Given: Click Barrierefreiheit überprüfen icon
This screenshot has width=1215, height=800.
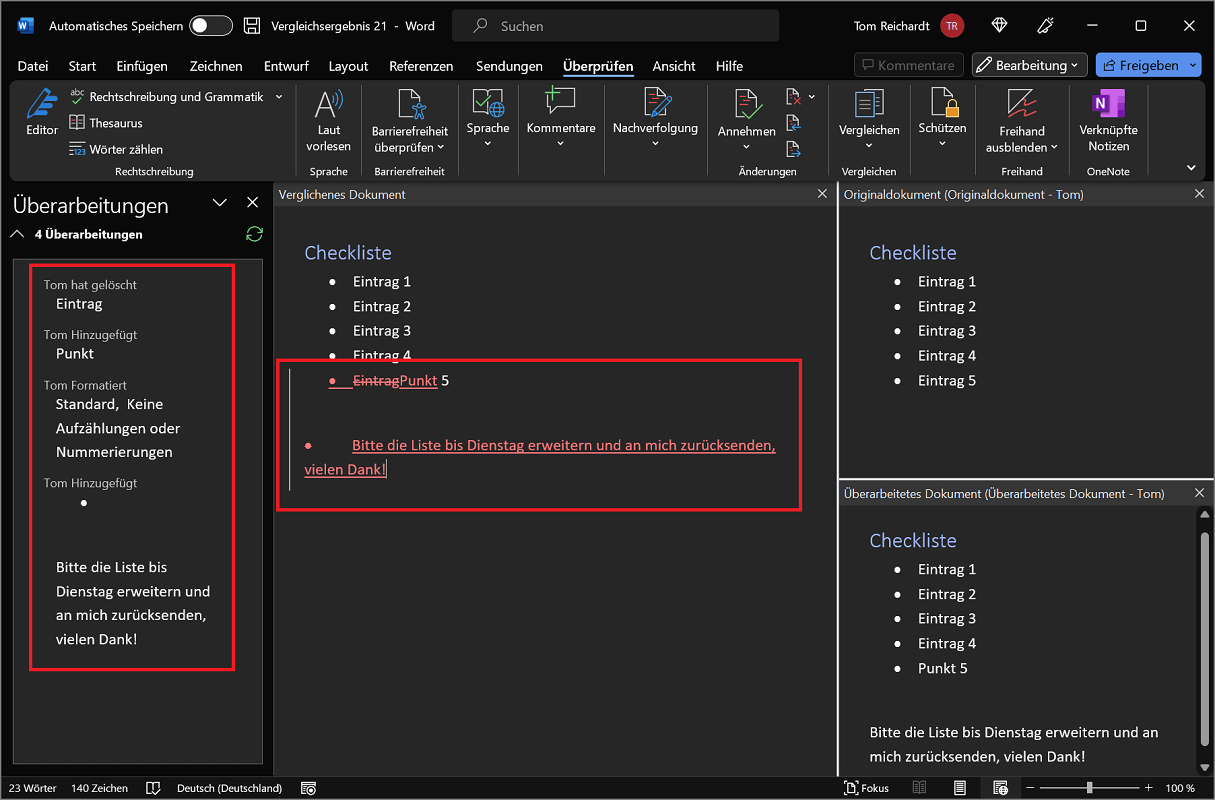Looking at the screenshot, I should pos(410,104).
